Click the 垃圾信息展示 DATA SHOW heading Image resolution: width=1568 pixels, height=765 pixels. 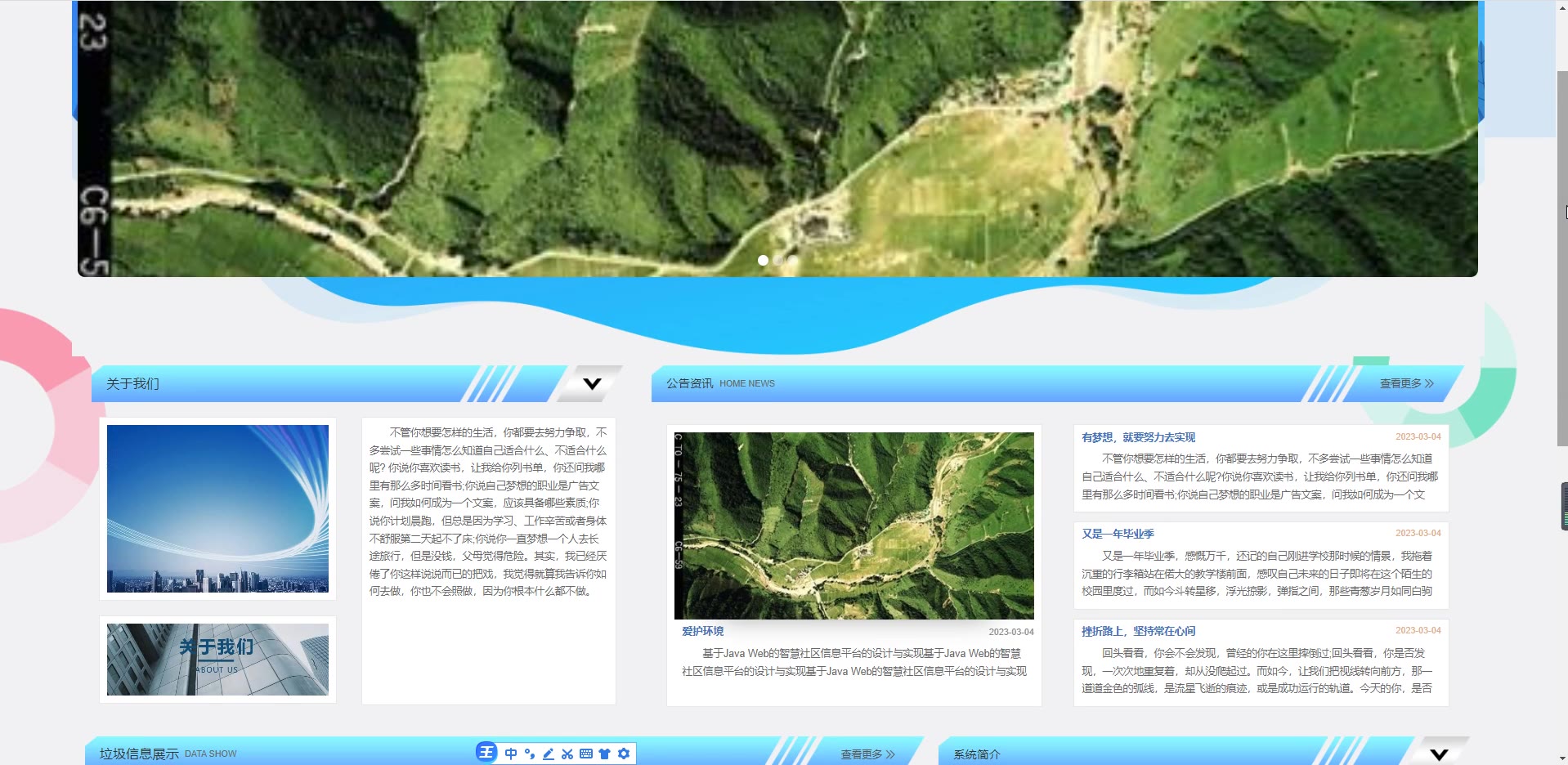[x=168, y=754]
